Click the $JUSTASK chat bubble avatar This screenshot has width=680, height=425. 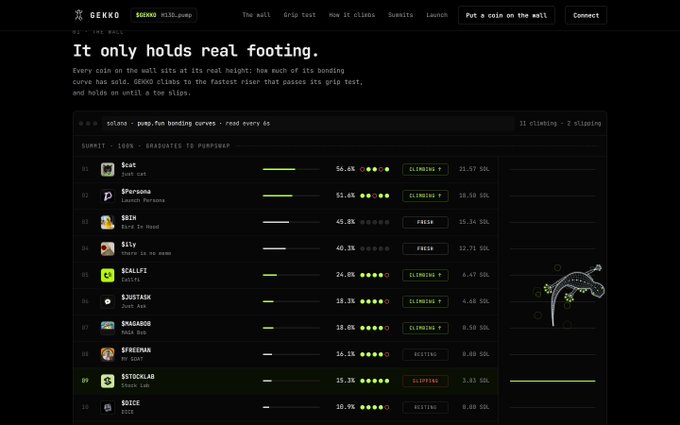[108, 301]
